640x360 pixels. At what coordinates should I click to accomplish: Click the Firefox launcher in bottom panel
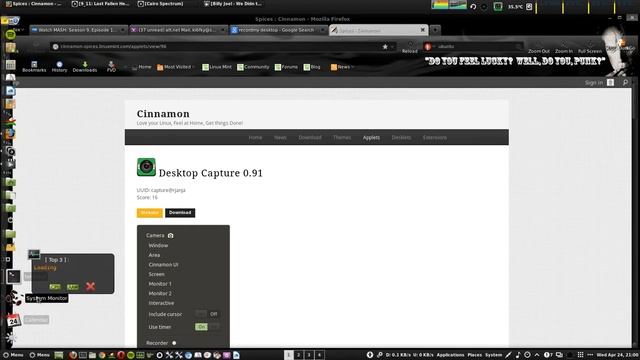tap(73, 355)
